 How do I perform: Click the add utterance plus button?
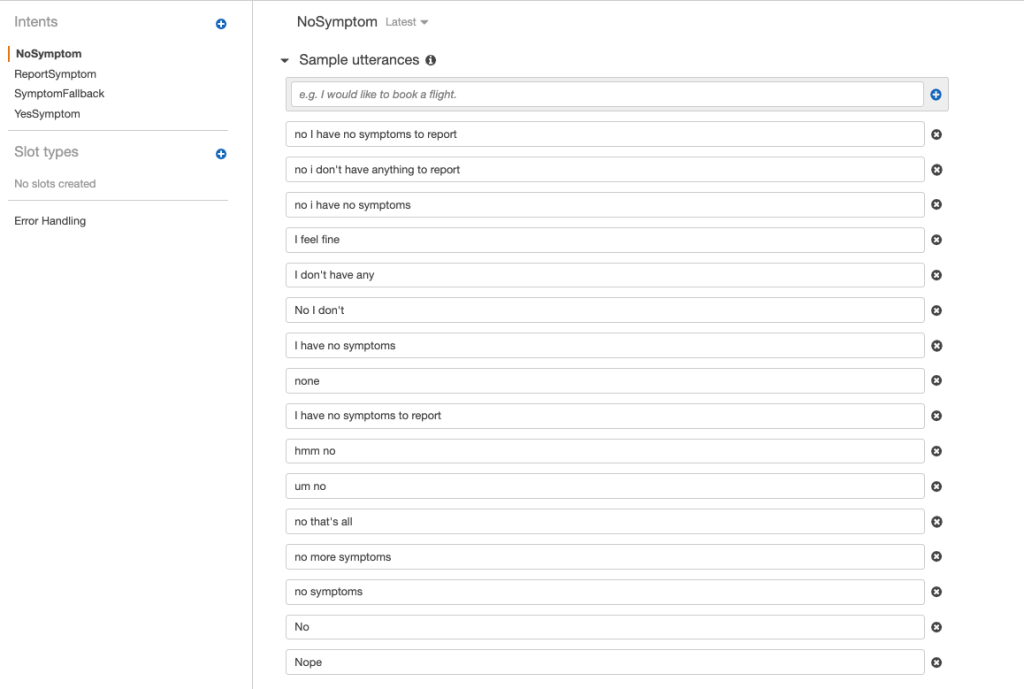coord(935,93)
